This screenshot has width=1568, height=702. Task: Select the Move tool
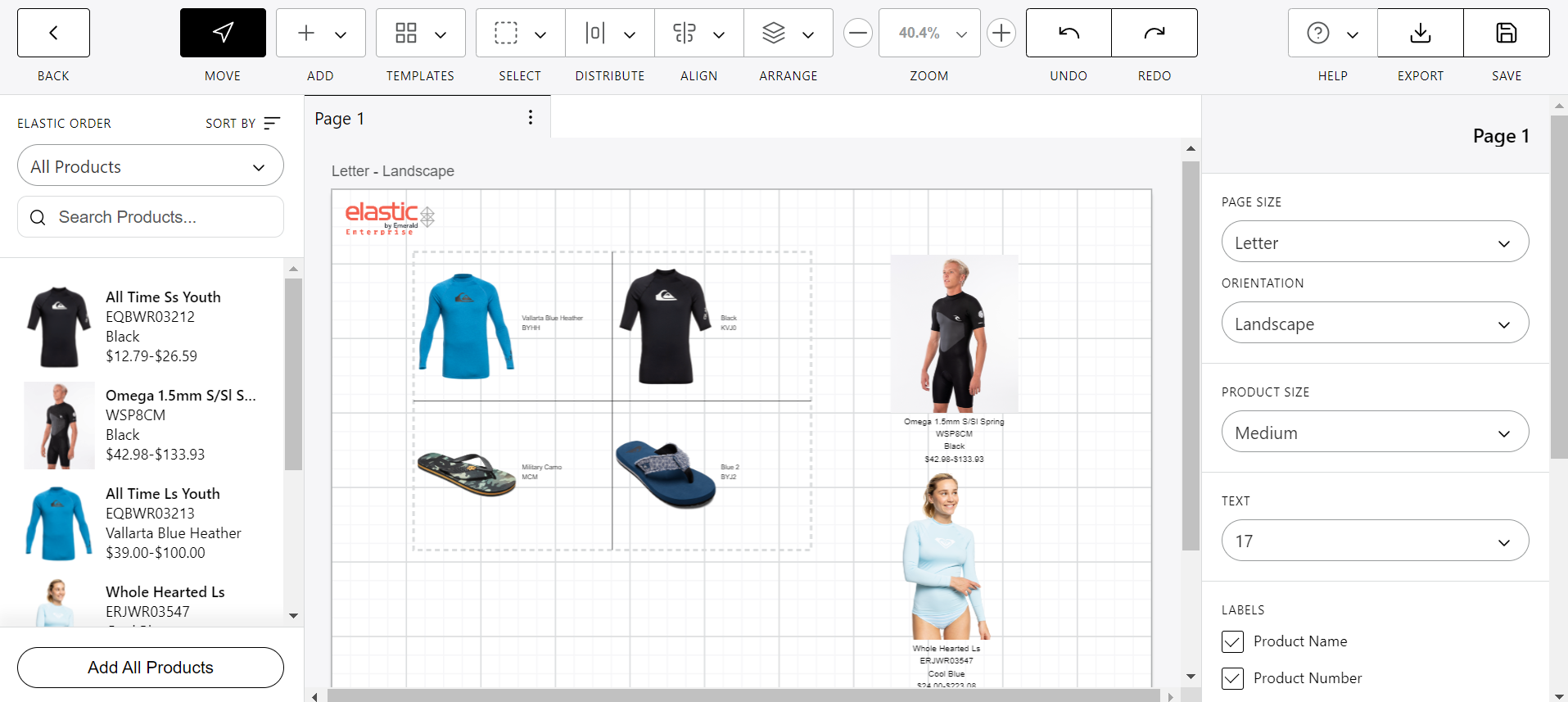click(x=223, y=33)
